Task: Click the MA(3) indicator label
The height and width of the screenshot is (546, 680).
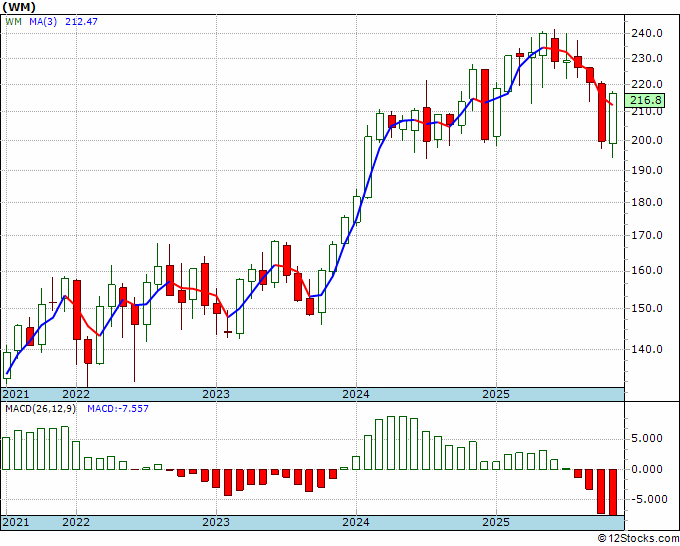Action: (x=43, y=21)
